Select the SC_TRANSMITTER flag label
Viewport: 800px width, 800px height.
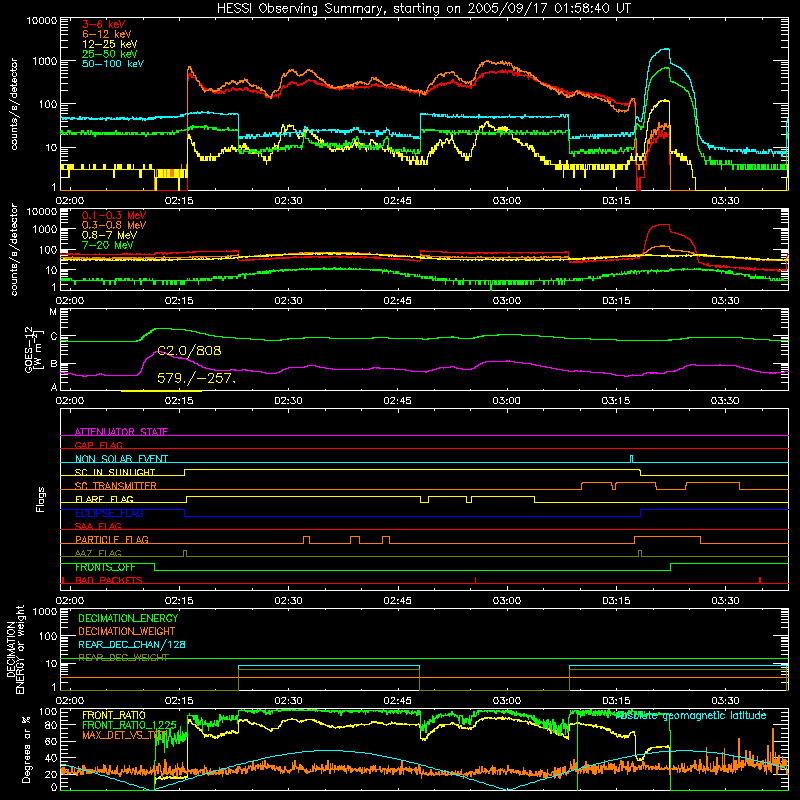tap(116, 486)
